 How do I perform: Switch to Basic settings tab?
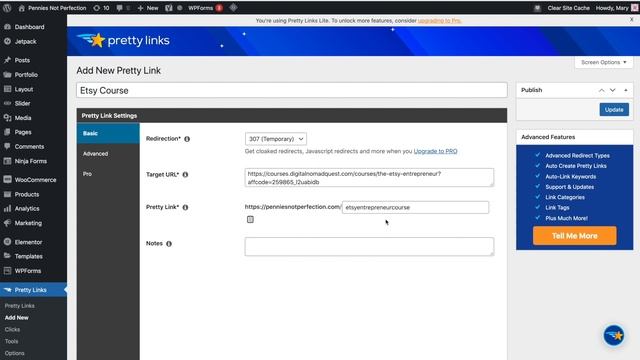tap(108, 133)
